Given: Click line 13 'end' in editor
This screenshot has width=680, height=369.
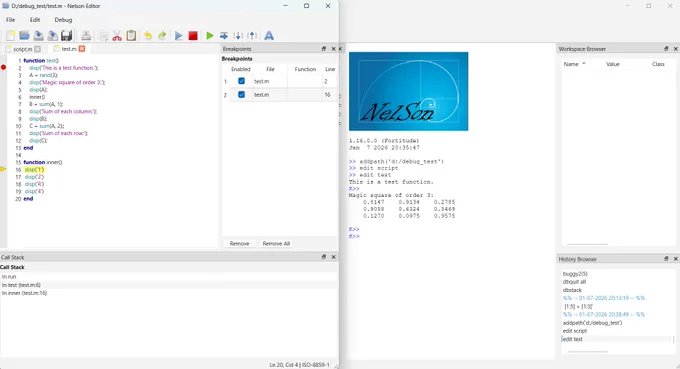Looking at the screenshot, I should coord(28,148).
